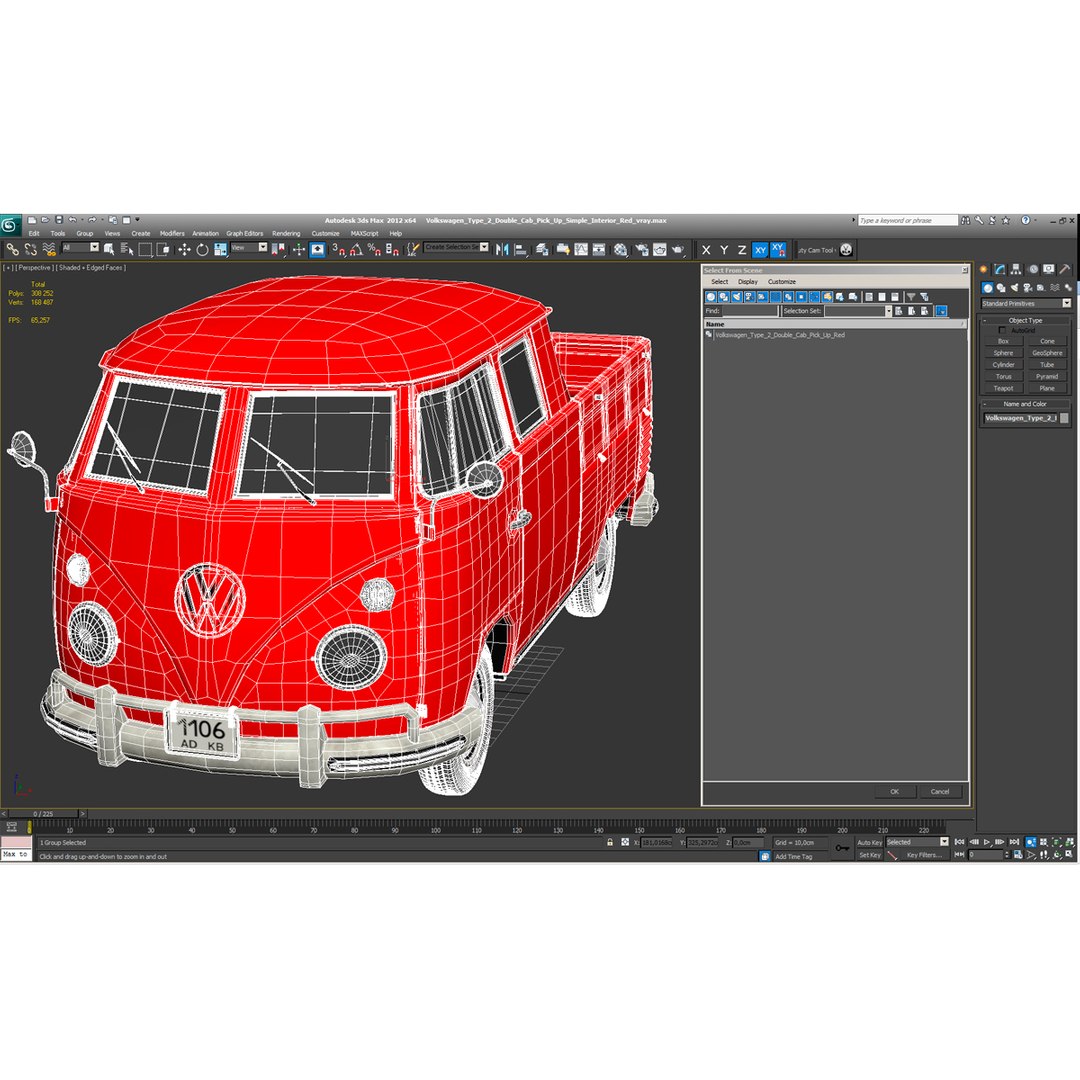Toggle the XY plane constraint button
This screenshot has width=1080, height=1080.
760,250
